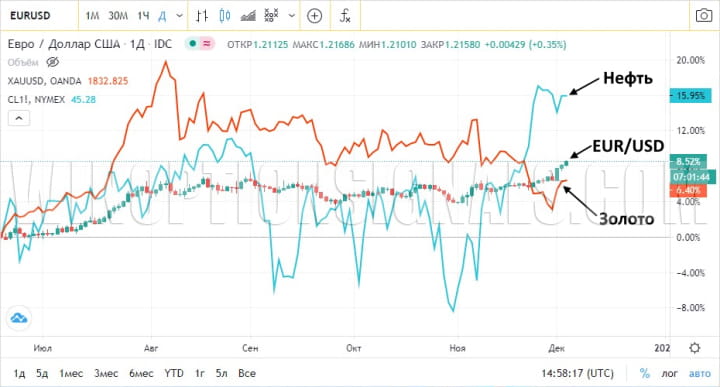Open the EURUSD symbol search field
The width and height of the screenshot is (720, 387).
click(30, 16)
